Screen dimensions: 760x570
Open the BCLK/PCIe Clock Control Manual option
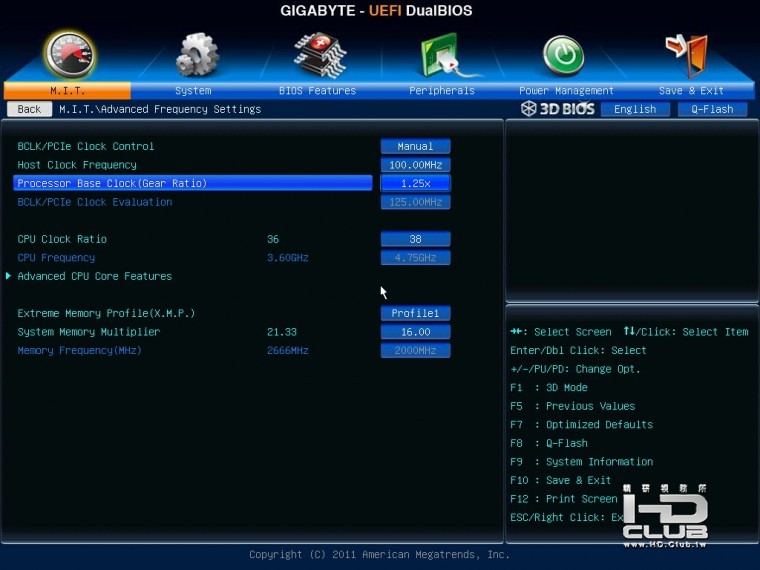(x=415, y=146)
